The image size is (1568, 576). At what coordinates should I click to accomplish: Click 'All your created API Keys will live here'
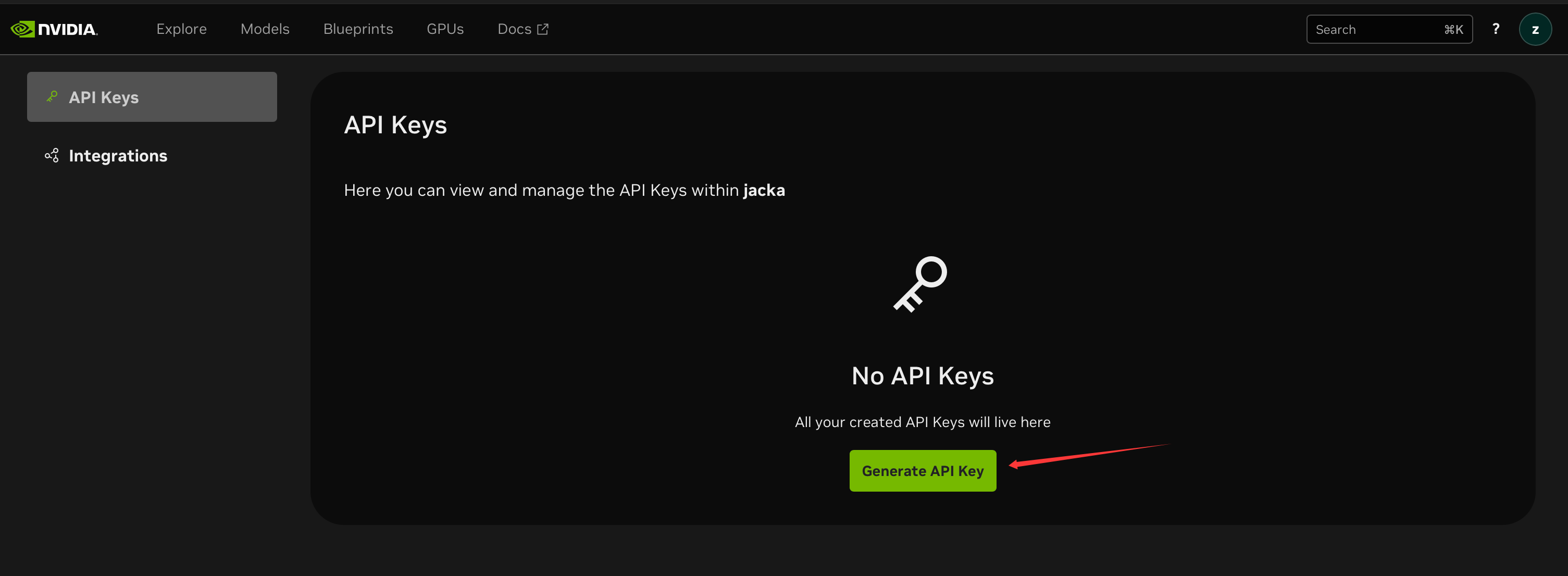[922, 421]
